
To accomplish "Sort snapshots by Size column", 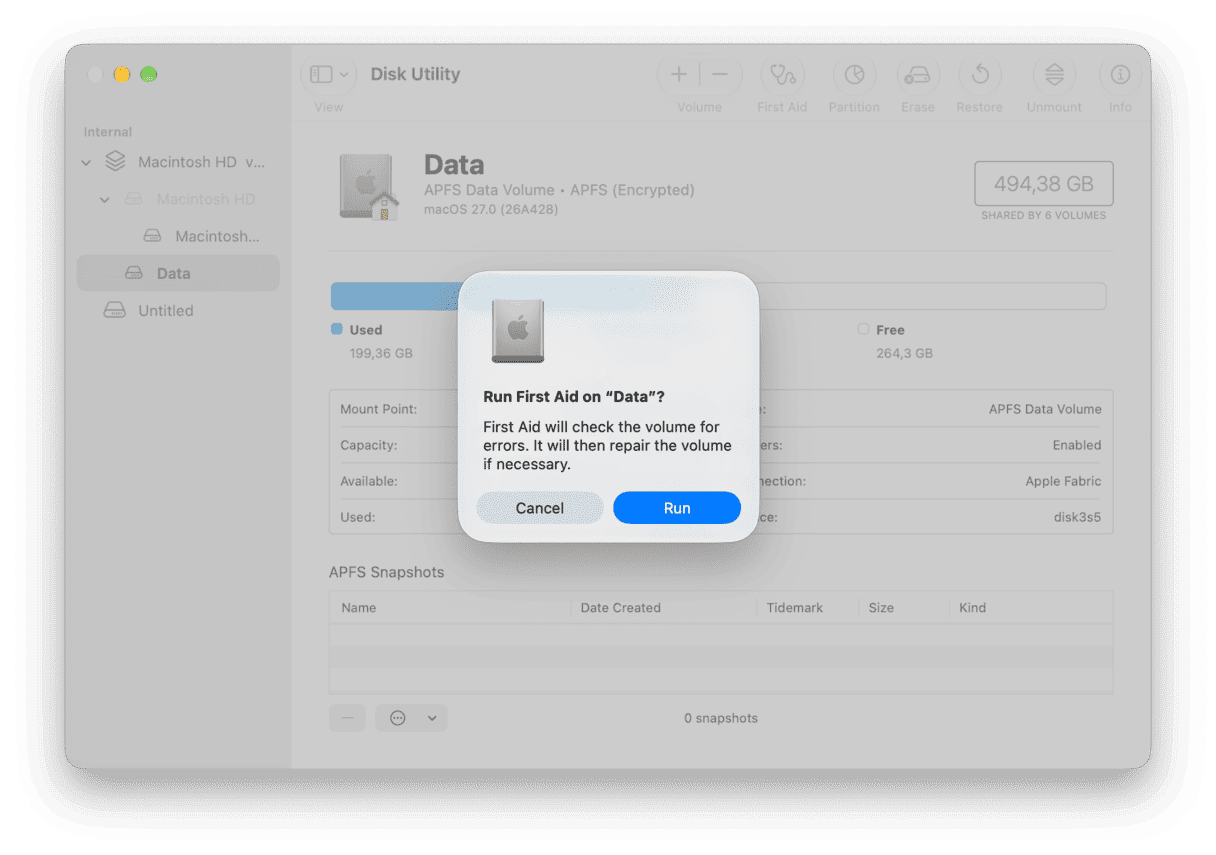I will coord(881,607).
